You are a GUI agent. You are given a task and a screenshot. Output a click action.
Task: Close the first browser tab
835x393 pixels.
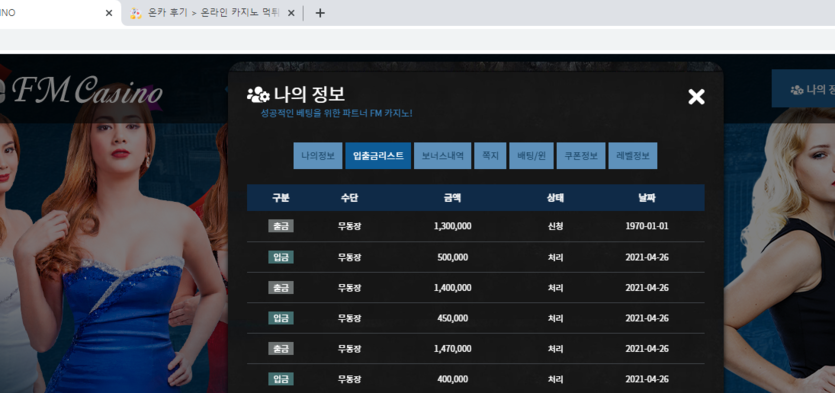tap(109, 13)
